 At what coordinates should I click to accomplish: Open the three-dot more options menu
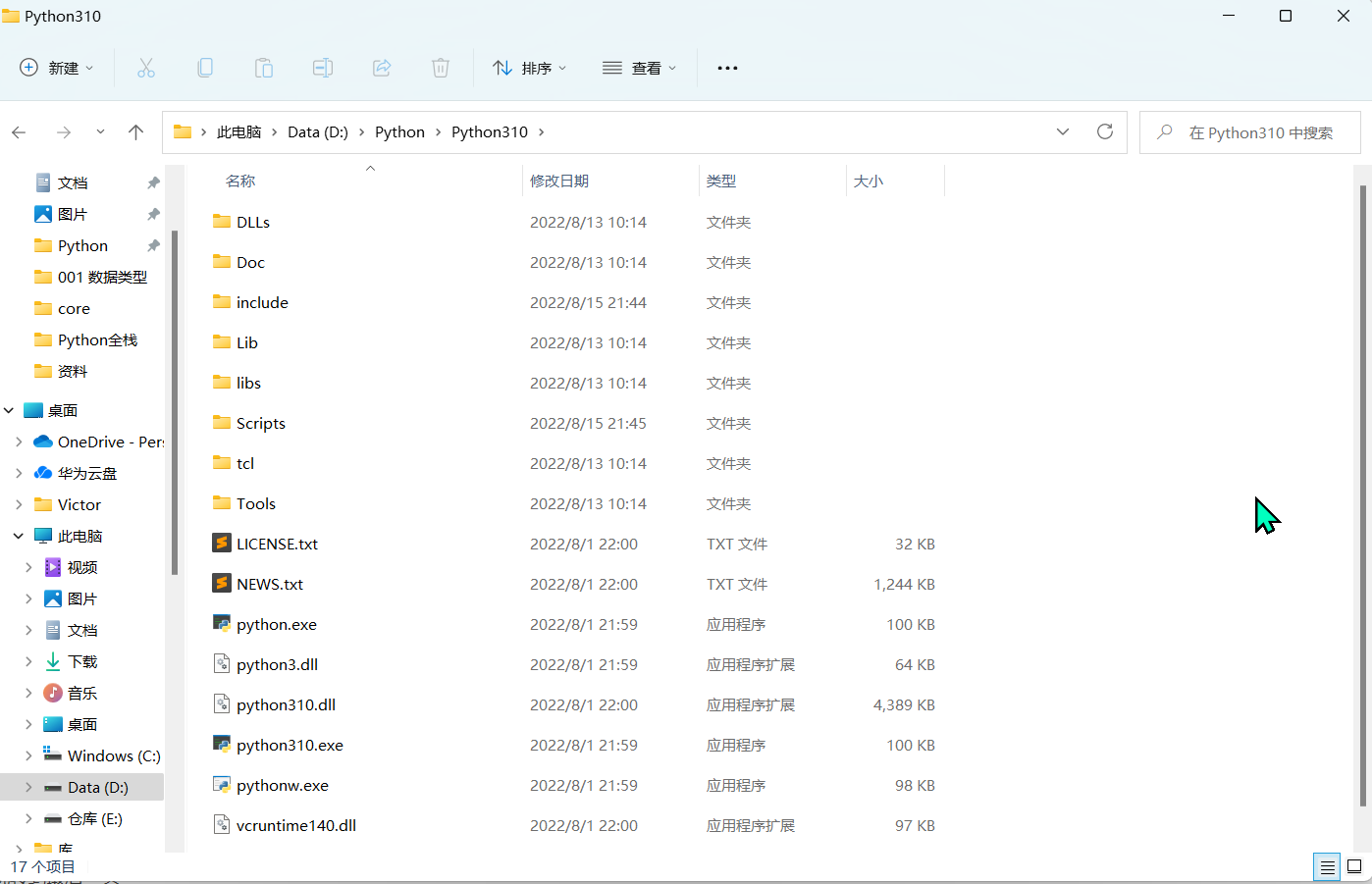[x=727, y=68]
